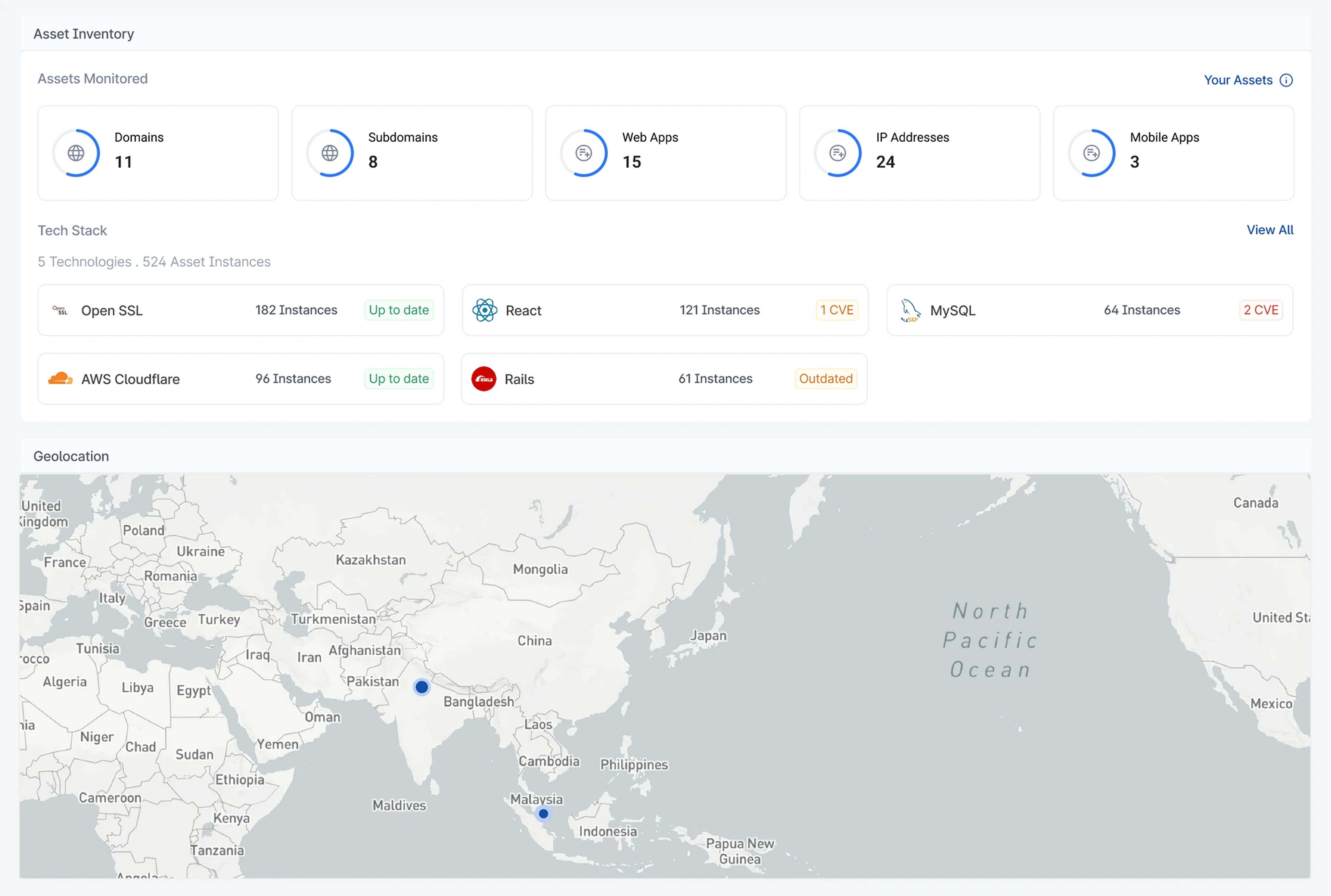Viewport: 1331px width, 896px height.
Task: Click the Geolocation heading
Action: [71, 456]
